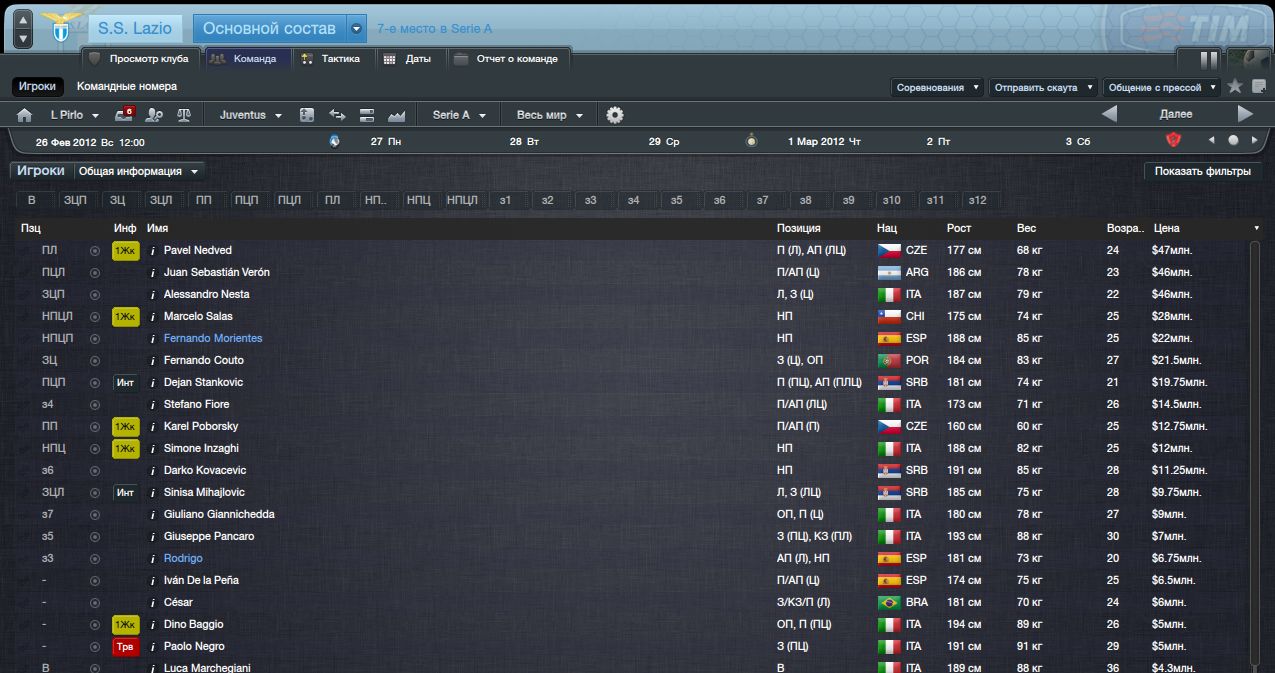
Task: Click the manager photo thumbnail at top right
Action: point(1248,59)
